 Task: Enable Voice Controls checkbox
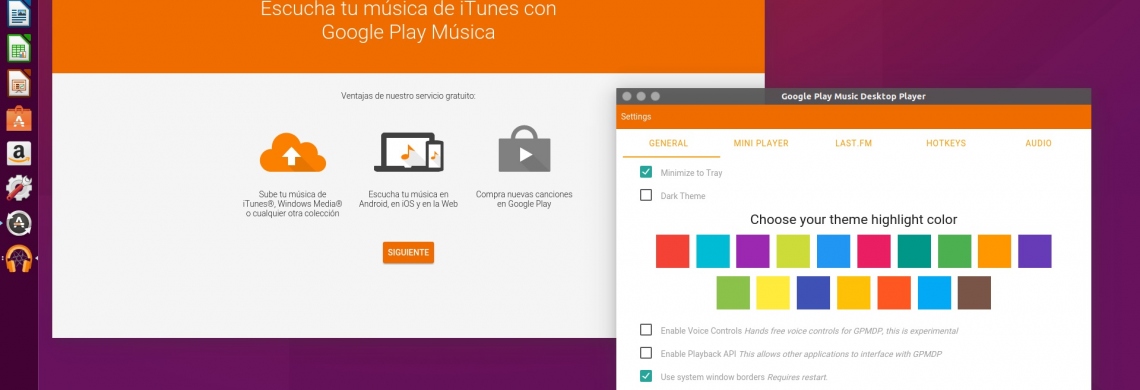(x=646, y=330)
